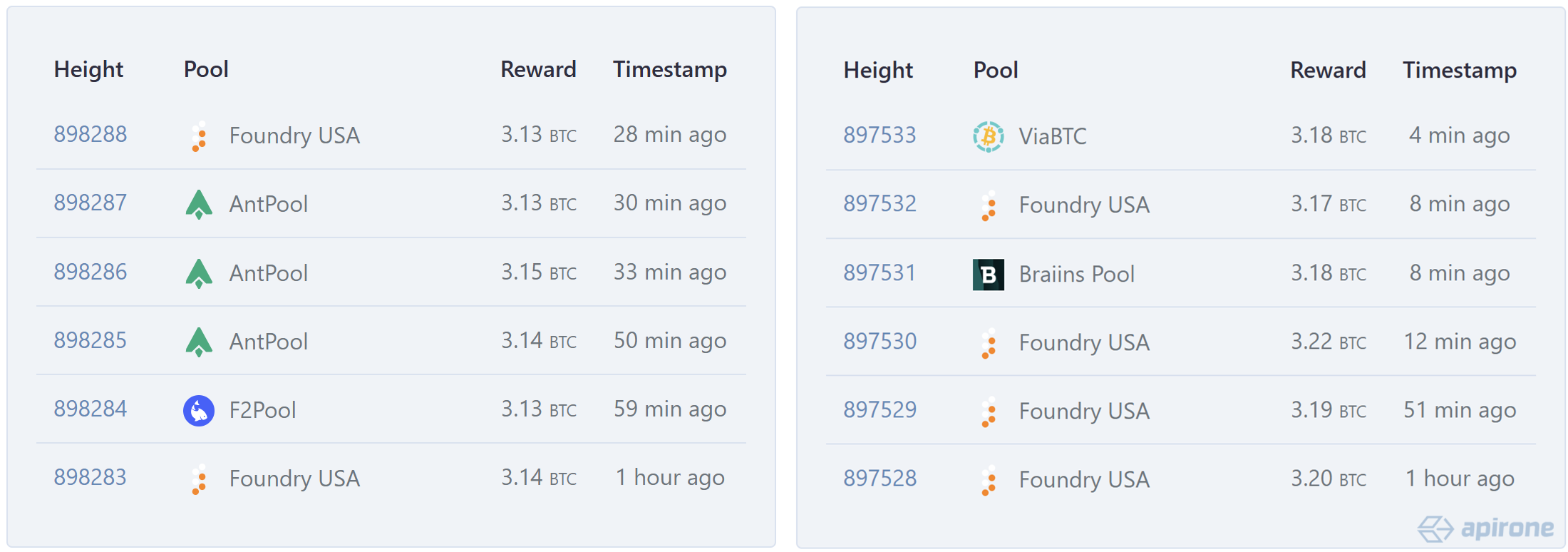Screen dimensions: 1568x552
Task: Click AntPool icon in block 898287 row
Action: 199,205
